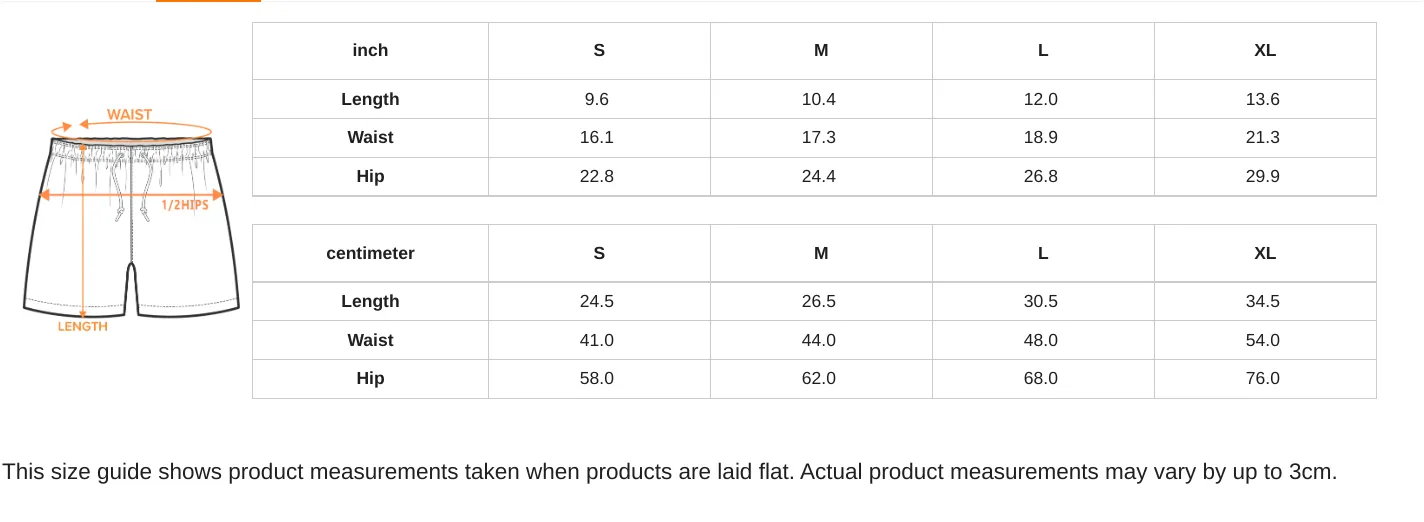Click the 44.0 waist value for size M
Screen dimensions: 1424x522
pos(819,340)
